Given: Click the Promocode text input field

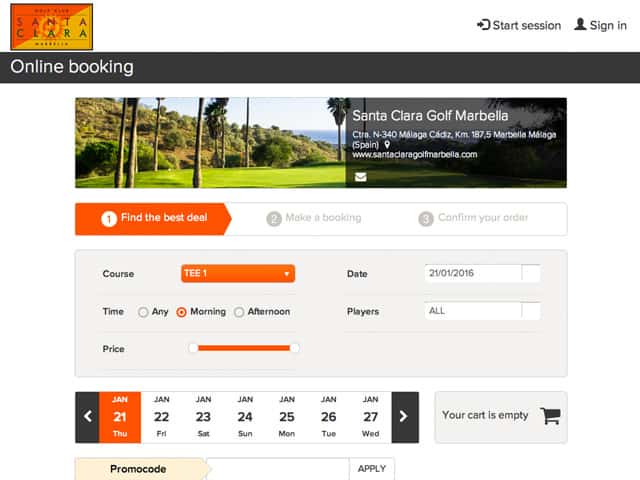Looking at the screenshot, I should pyautogui.click(x=278, y=469).
